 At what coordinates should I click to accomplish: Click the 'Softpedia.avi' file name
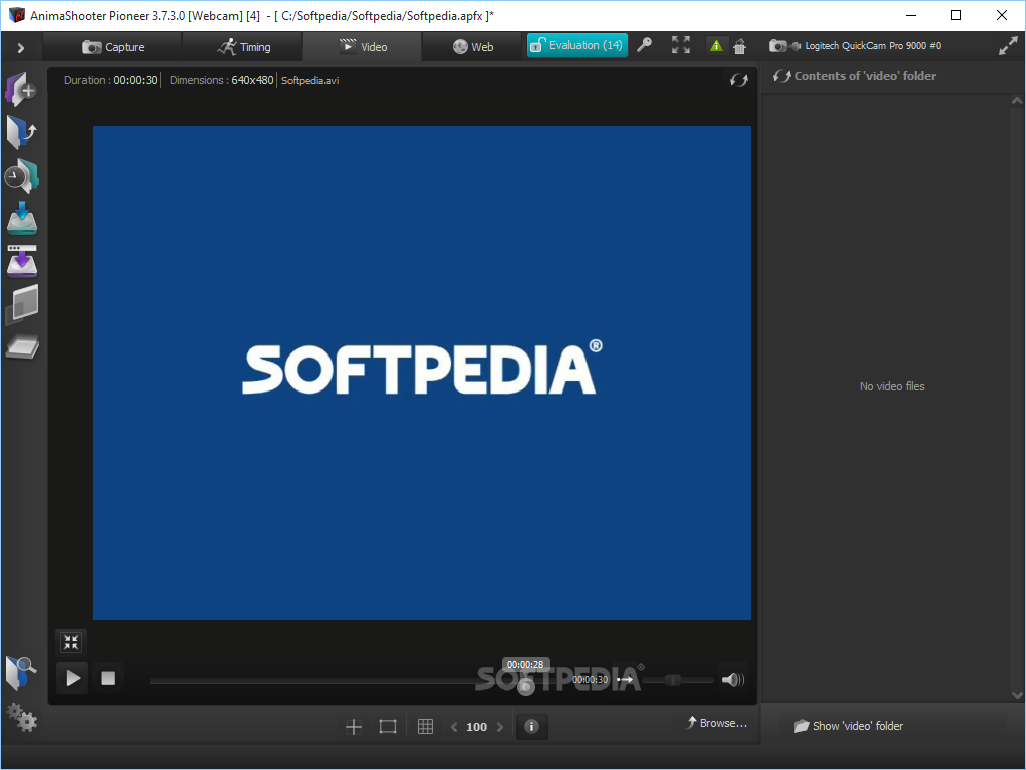[x=310, y=80]
